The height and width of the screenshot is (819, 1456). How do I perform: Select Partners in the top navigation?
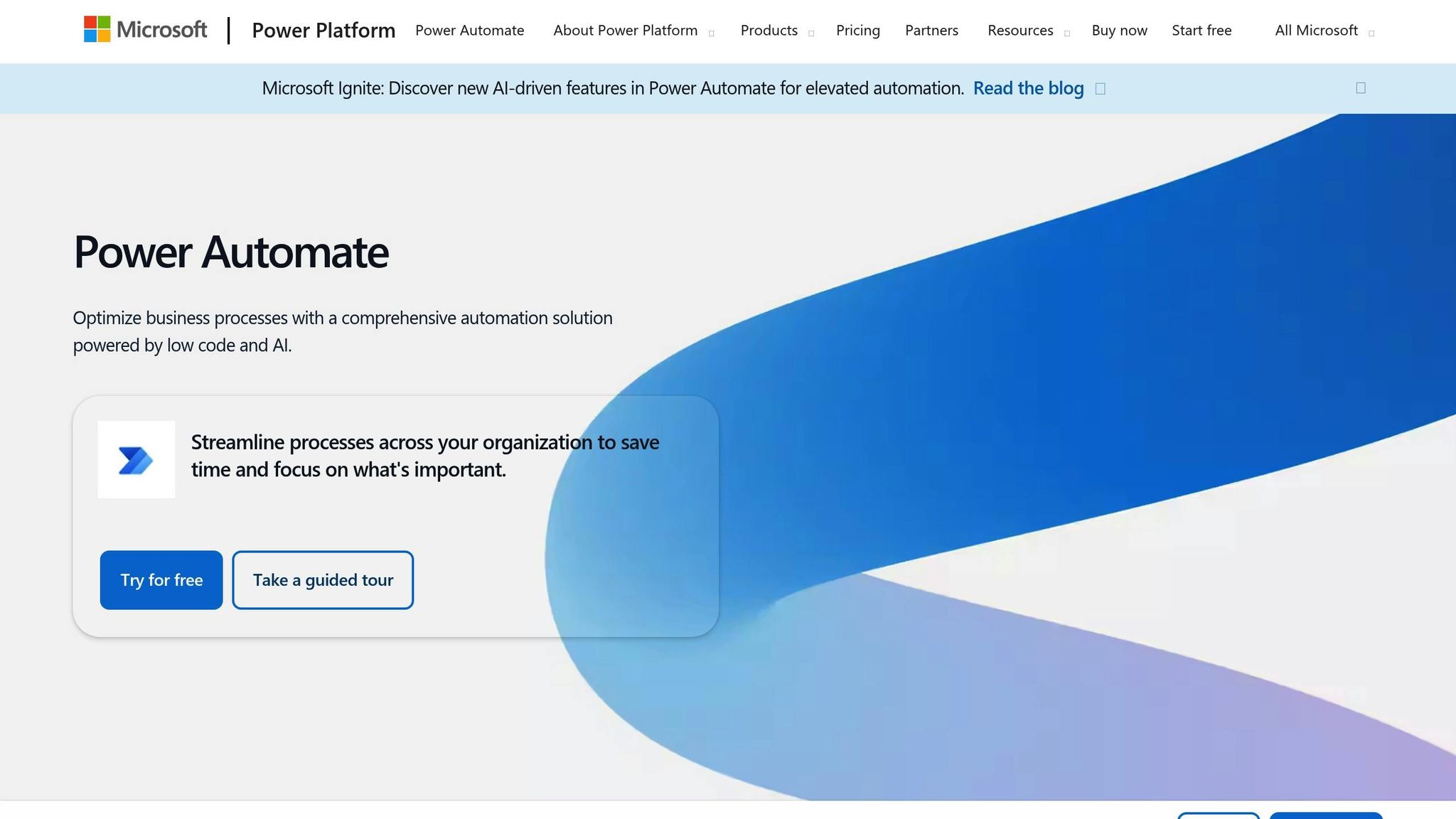click(x=931, y=31)
